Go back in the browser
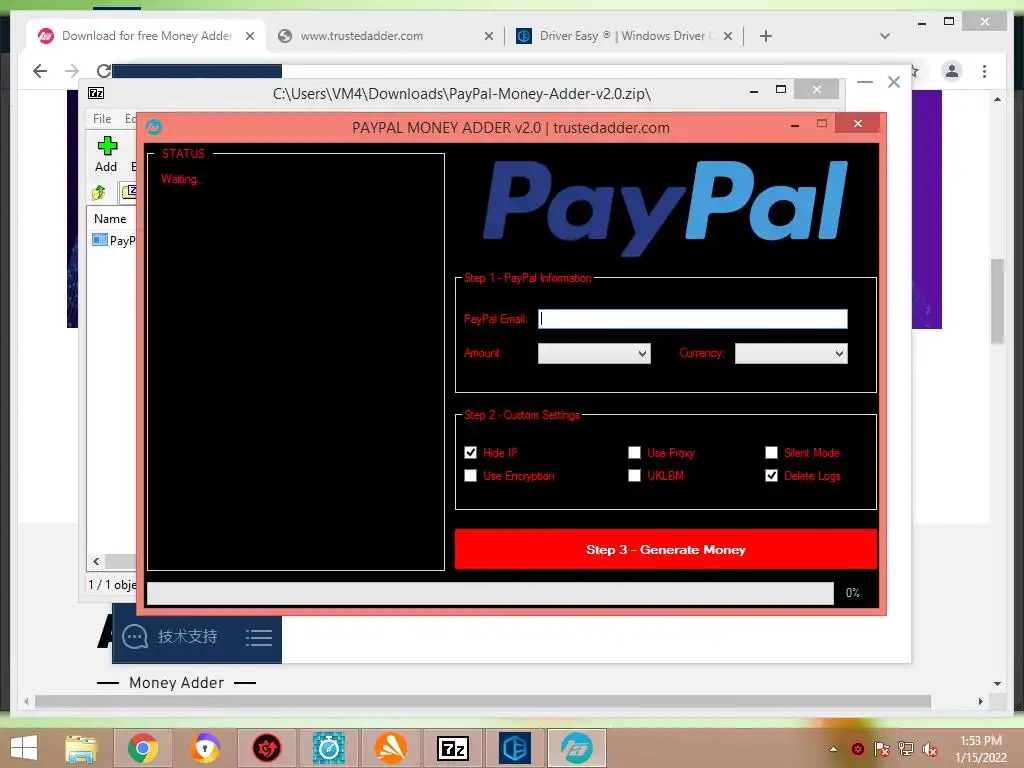1024x768 pixels. point(40,71)
